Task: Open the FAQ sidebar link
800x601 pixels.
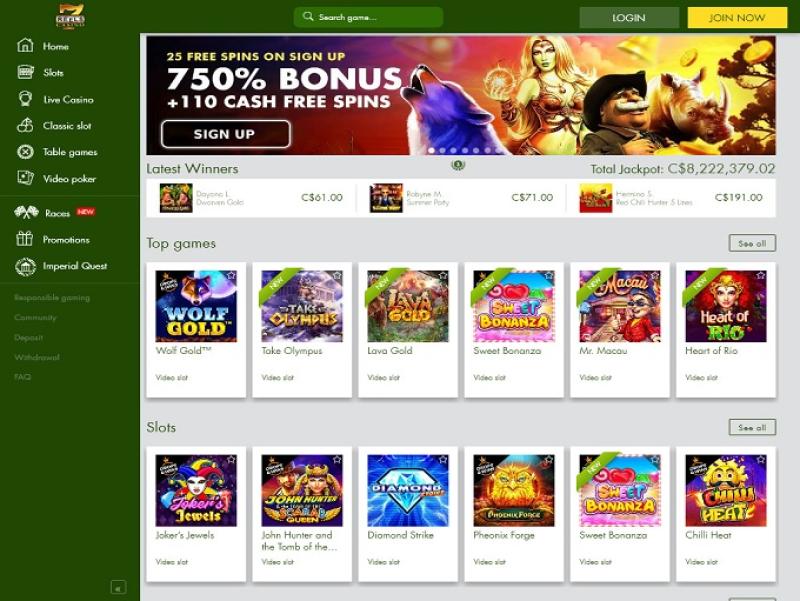Action: tap(22, 377)
